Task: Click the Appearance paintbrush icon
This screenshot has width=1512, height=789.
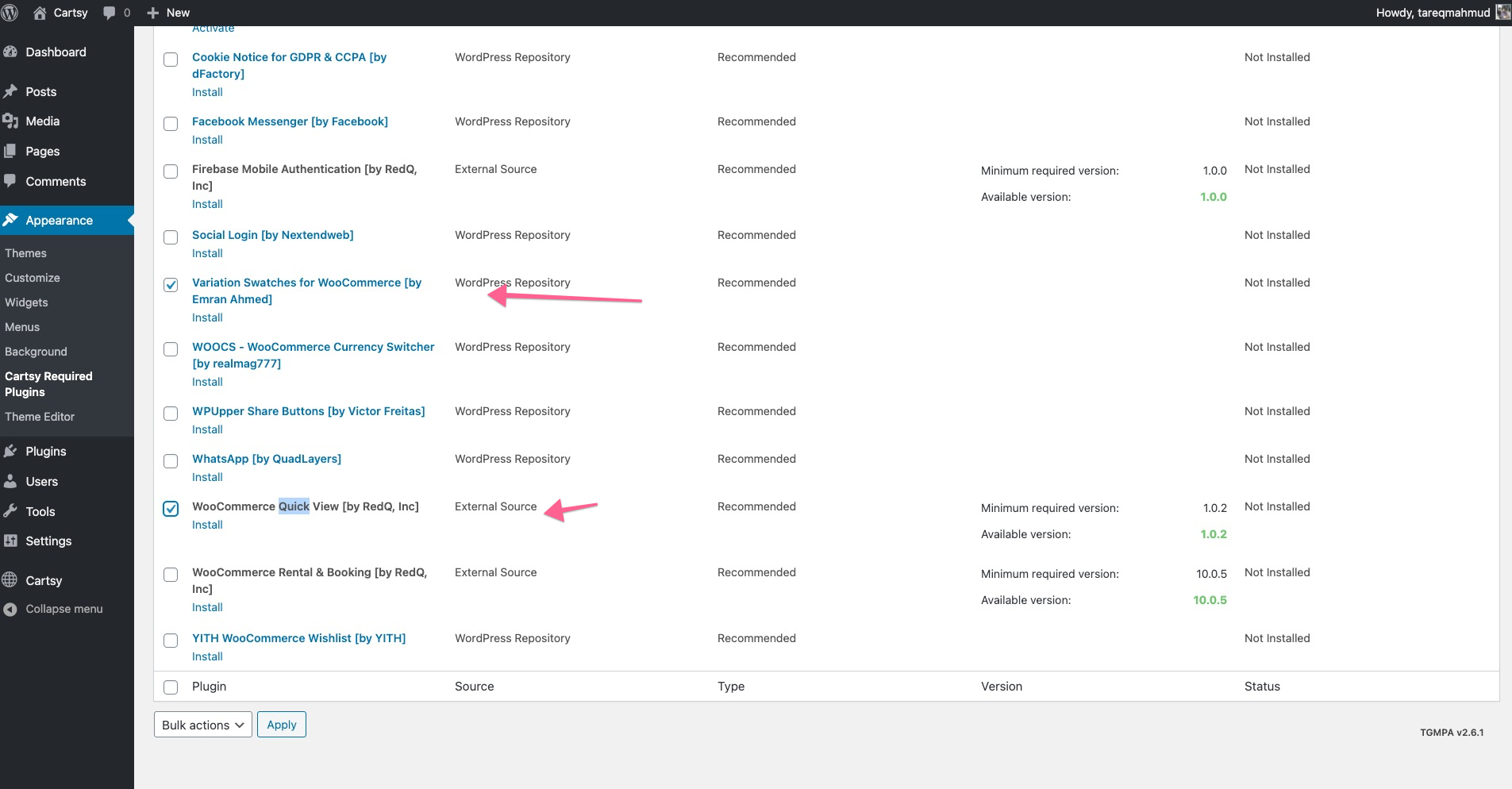Action: (x=10, y=220)
